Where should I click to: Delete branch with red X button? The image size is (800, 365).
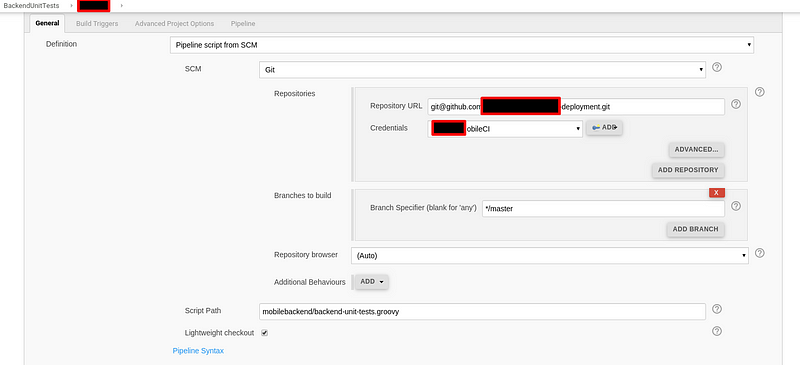tap(716, 192)
